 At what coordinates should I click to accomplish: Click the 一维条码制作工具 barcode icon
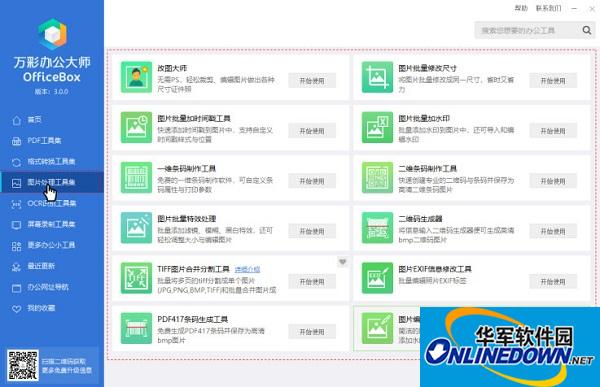click(136, 178)
